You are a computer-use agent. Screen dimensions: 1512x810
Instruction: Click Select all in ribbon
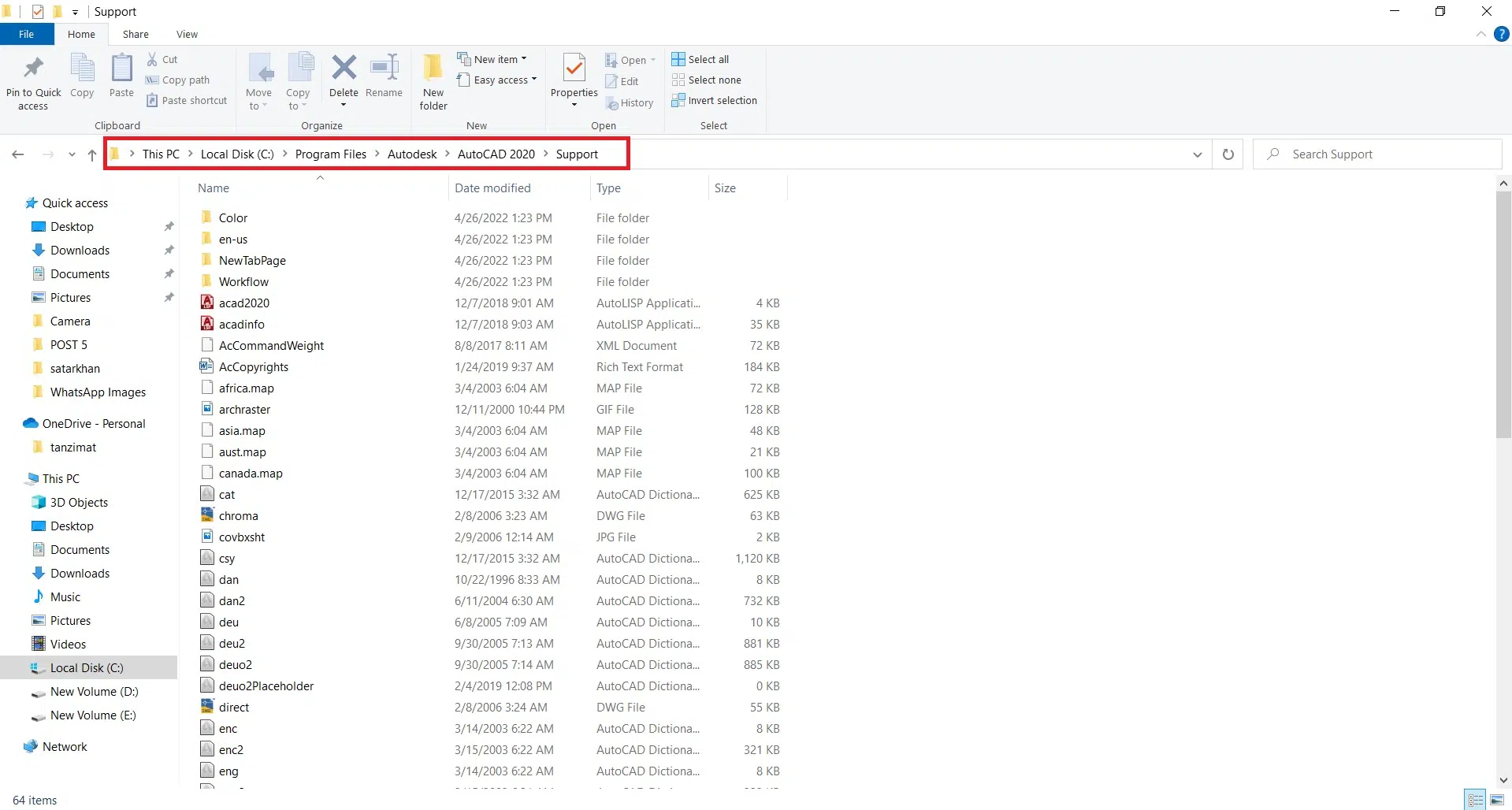(700, 59)
